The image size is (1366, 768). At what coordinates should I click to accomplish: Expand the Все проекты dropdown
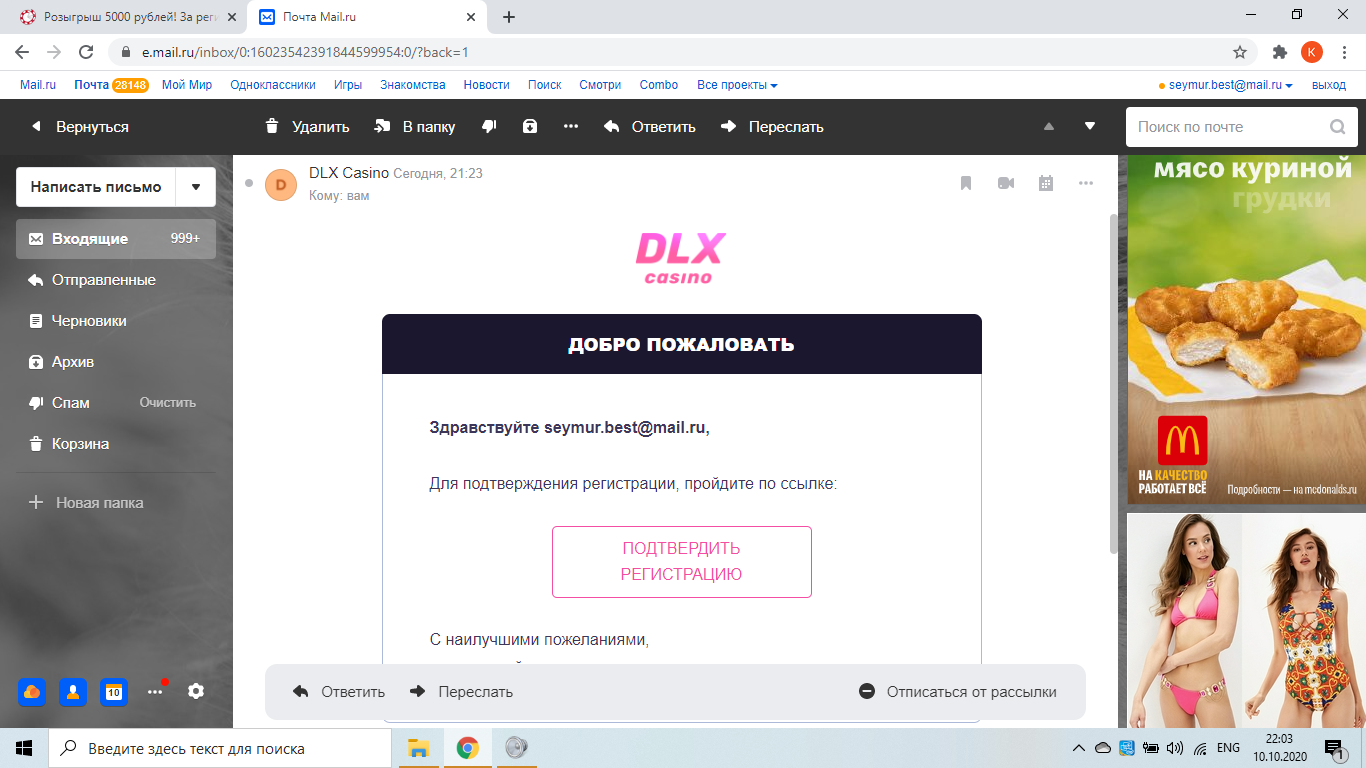(737, 85)
